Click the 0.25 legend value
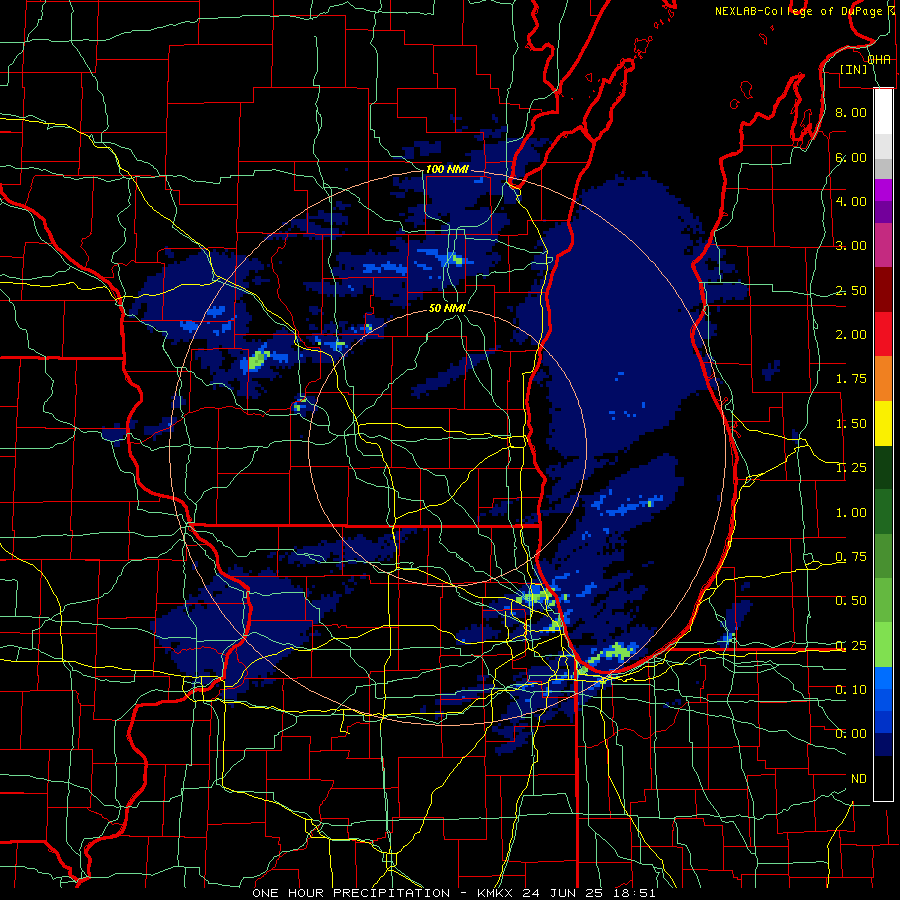Image resolution: width=900 pixels, height=900 pixels. [851, 646]
